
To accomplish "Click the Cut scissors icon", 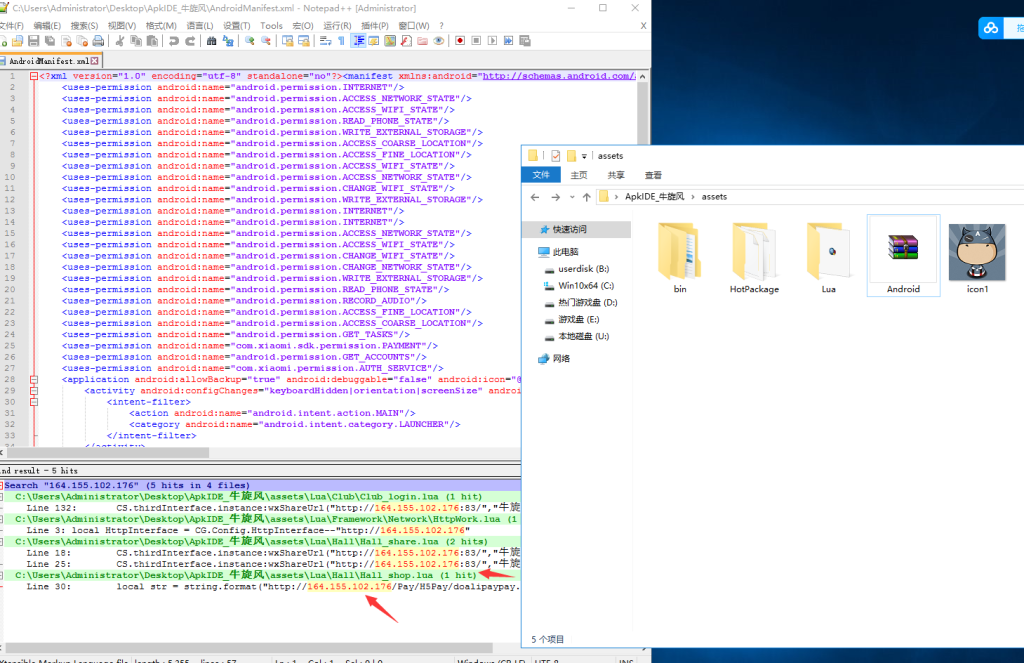I will point(120,41).
